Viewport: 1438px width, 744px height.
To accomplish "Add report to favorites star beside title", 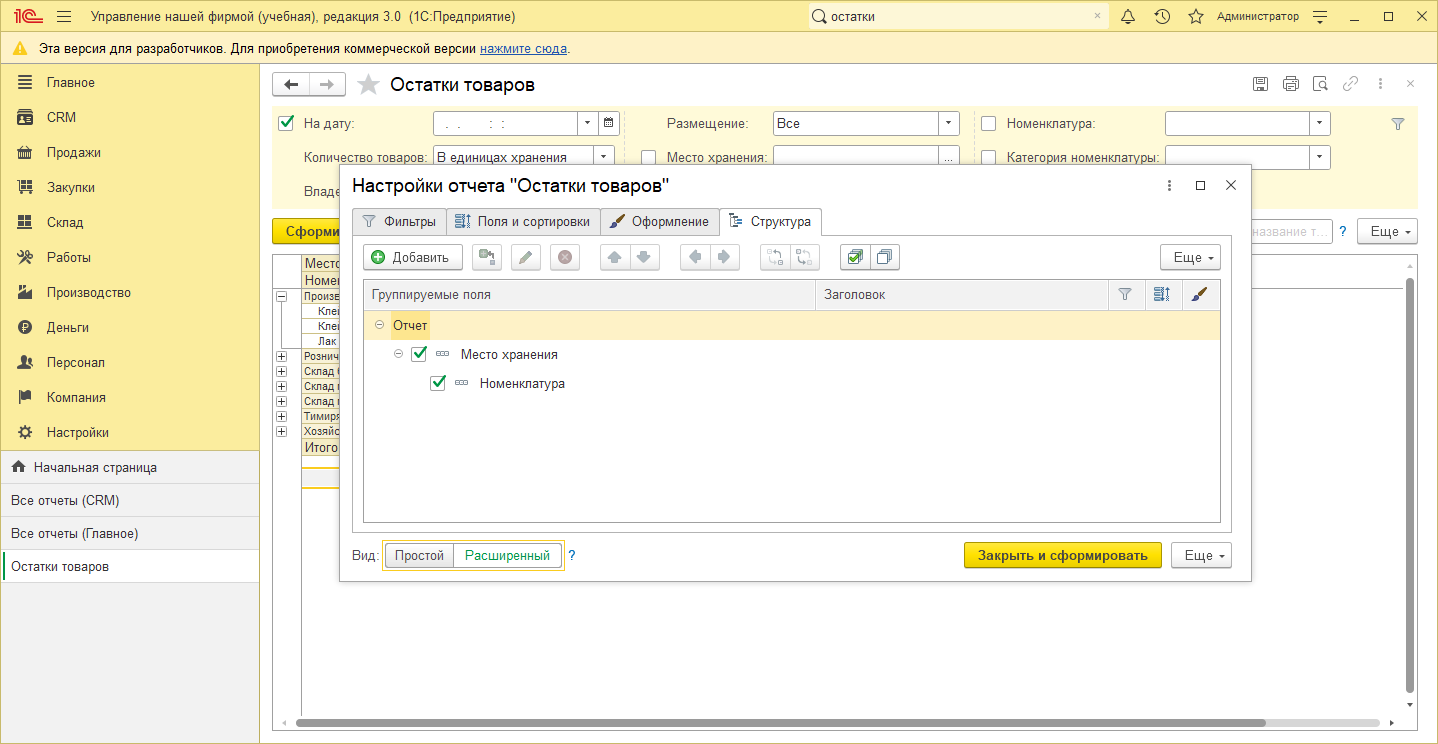I will 369,85.
